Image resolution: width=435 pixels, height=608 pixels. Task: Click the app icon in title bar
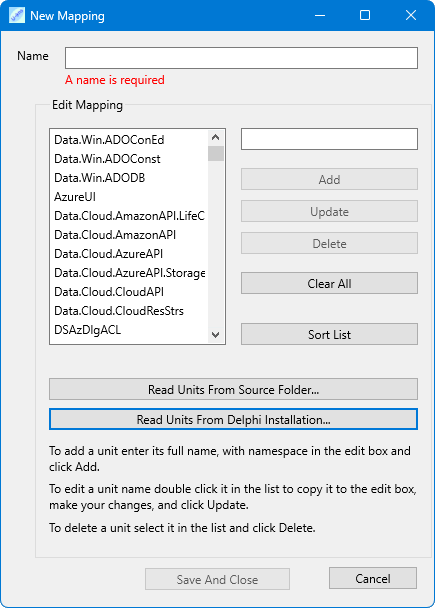click(x=17, y=16)
